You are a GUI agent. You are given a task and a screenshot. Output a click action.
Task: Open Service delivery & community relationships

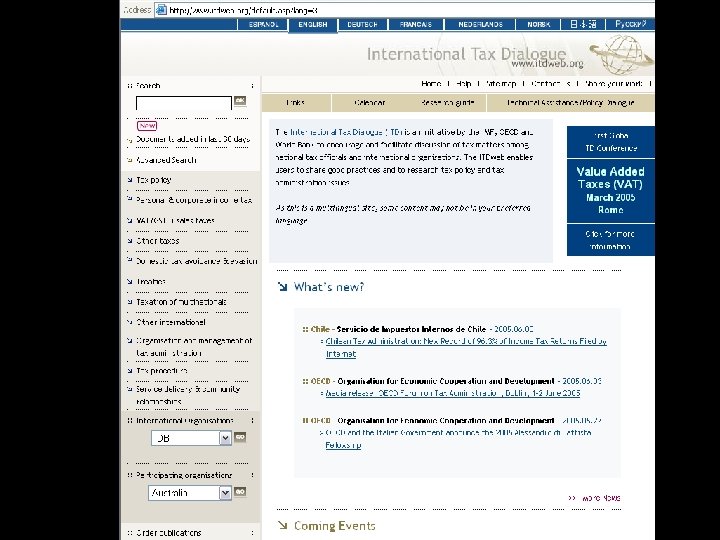click(188, 395)
